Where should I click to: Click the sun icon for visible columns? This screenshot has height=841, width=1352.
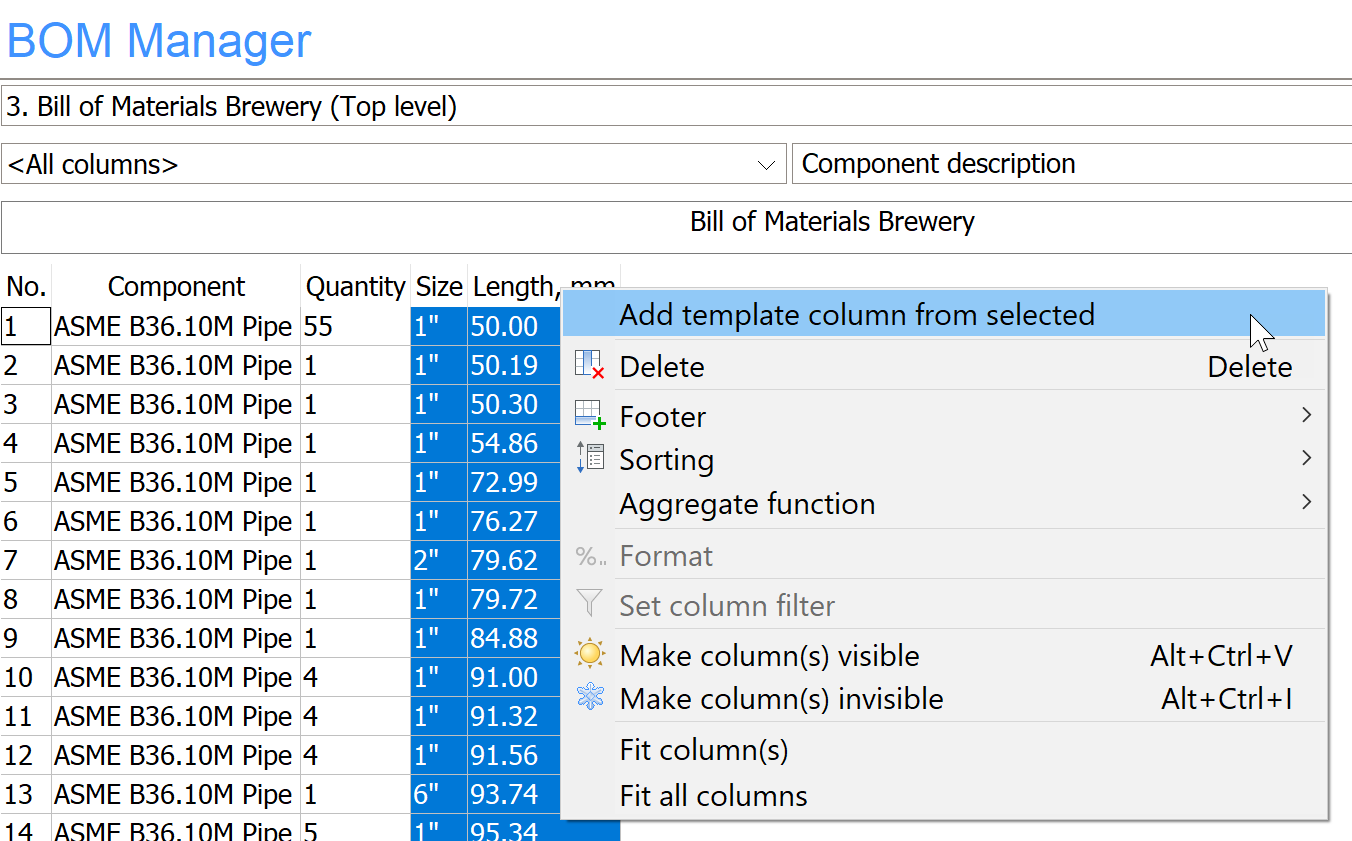point(590,655)
